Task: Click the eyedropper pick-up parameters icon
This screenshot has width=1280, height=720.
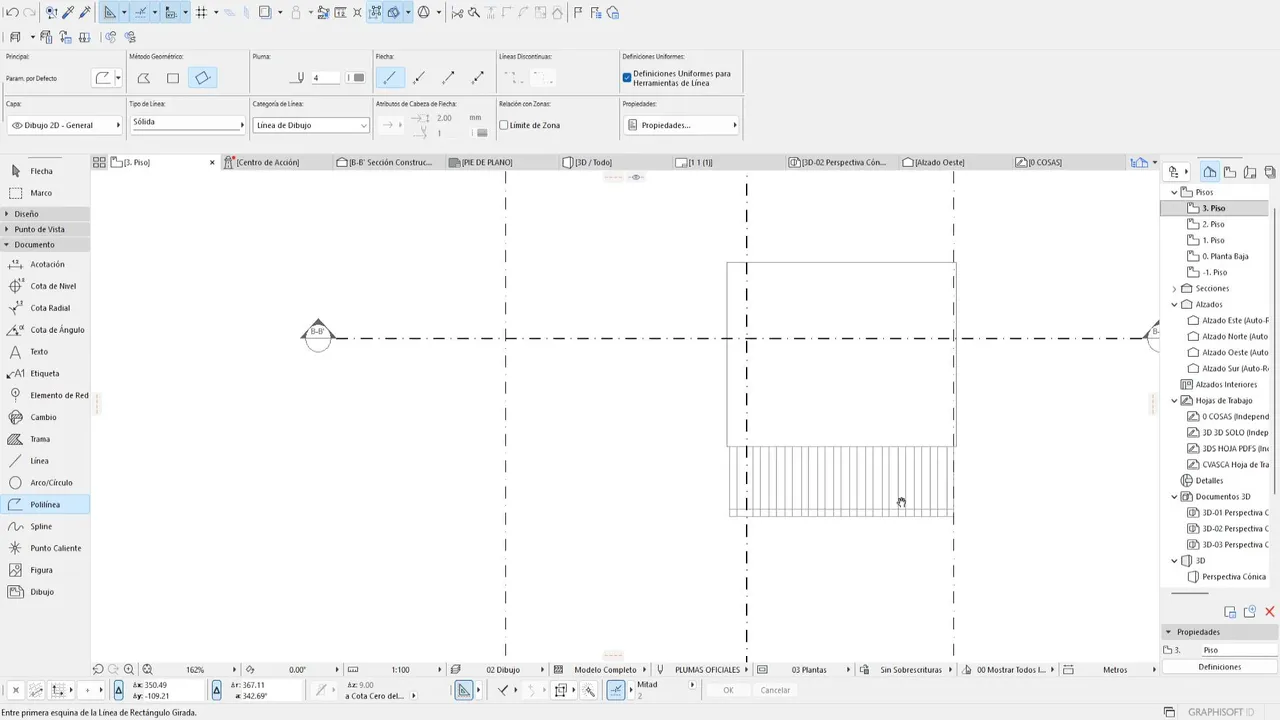Action: point(68,13)
